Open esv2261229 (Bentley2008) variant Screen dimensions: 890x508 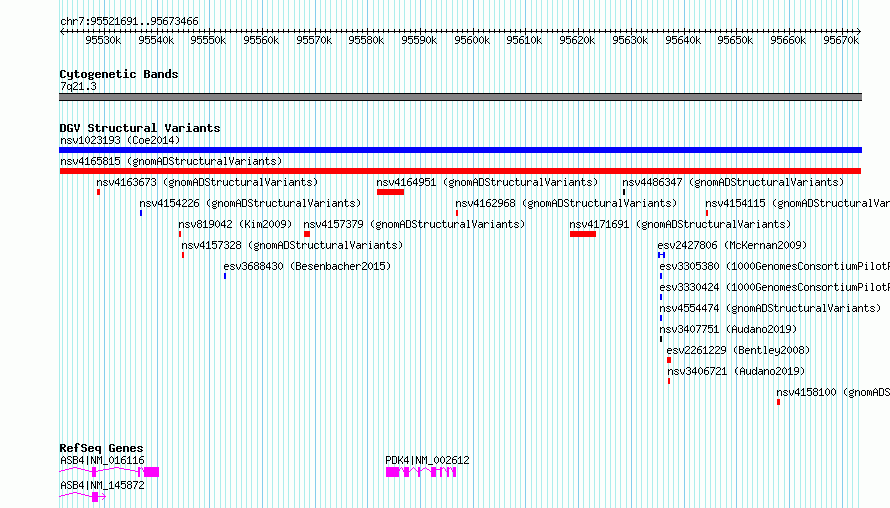(x=738, y=350)
